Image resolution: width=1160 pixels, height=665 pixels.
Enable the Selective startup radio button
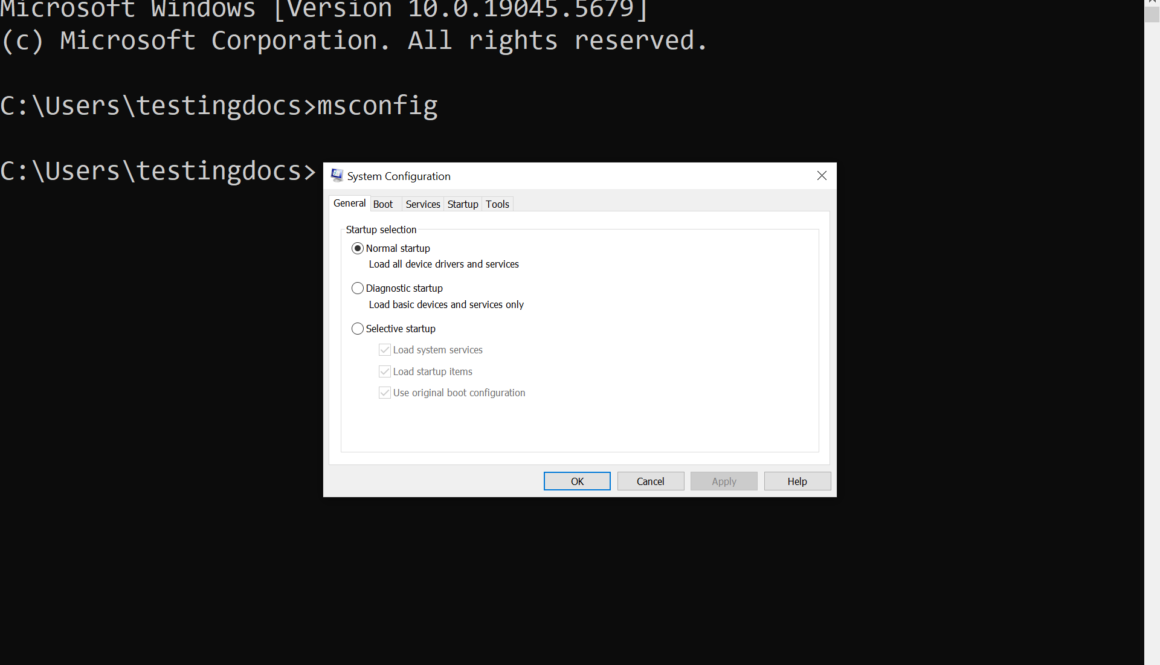(358, 328)
